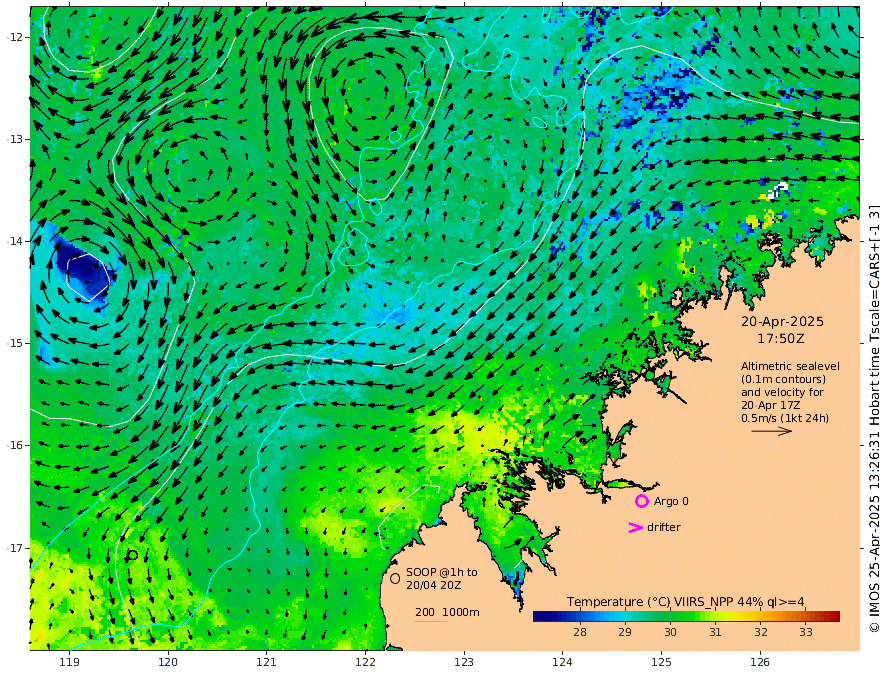Click the '17:50Z' time label
The height and width of the screenshot is (680, 880).
click(x=781, y=339)
